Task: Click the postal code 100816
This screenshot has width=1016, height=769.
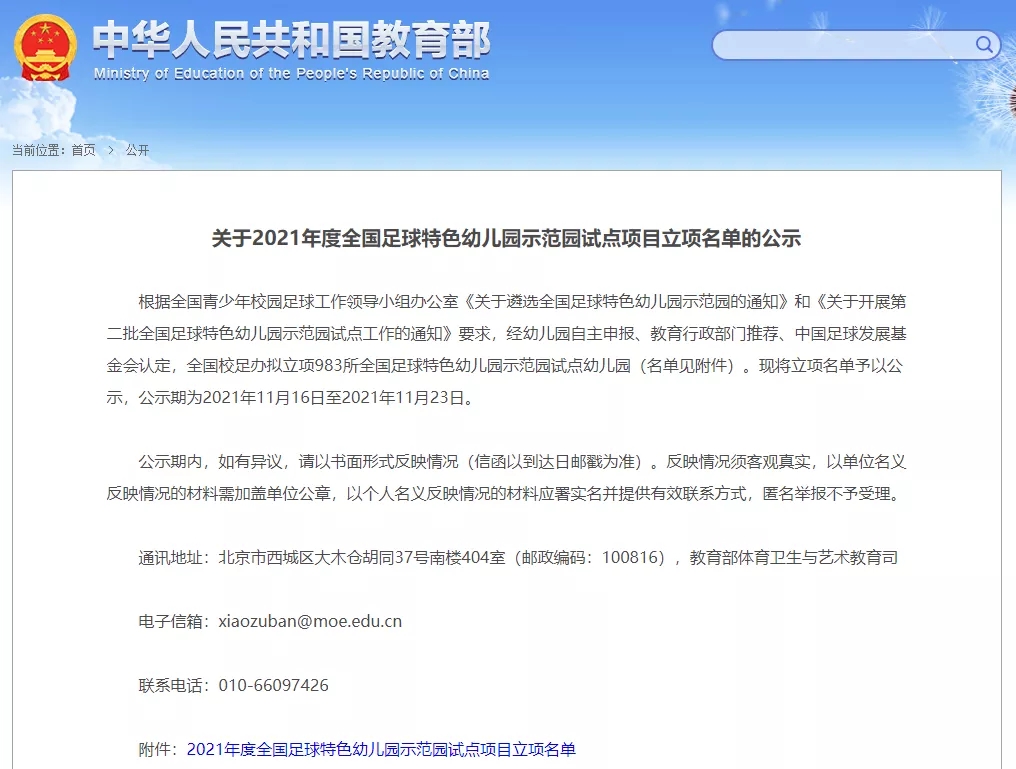Action: coord(632,557)
